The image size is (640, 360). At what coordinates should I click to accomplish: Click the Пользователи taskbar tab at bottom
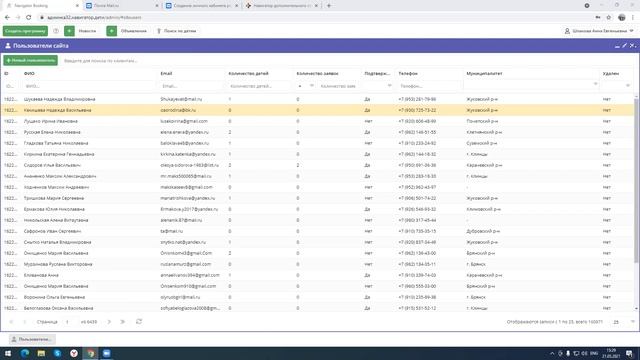coord(32,339)
